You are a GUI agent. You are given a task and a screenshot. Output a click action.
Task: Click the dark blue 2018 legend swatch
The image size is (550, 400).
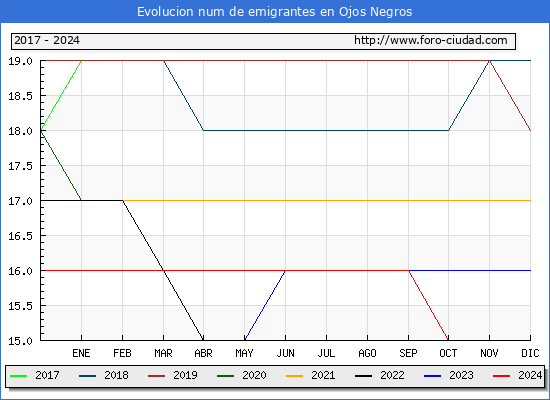coord(87,376)
